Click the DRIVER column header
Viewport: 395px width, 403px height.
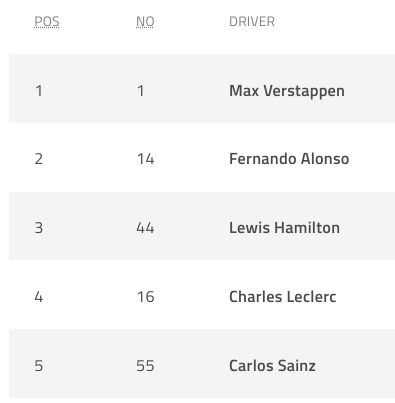click(252, 22)
